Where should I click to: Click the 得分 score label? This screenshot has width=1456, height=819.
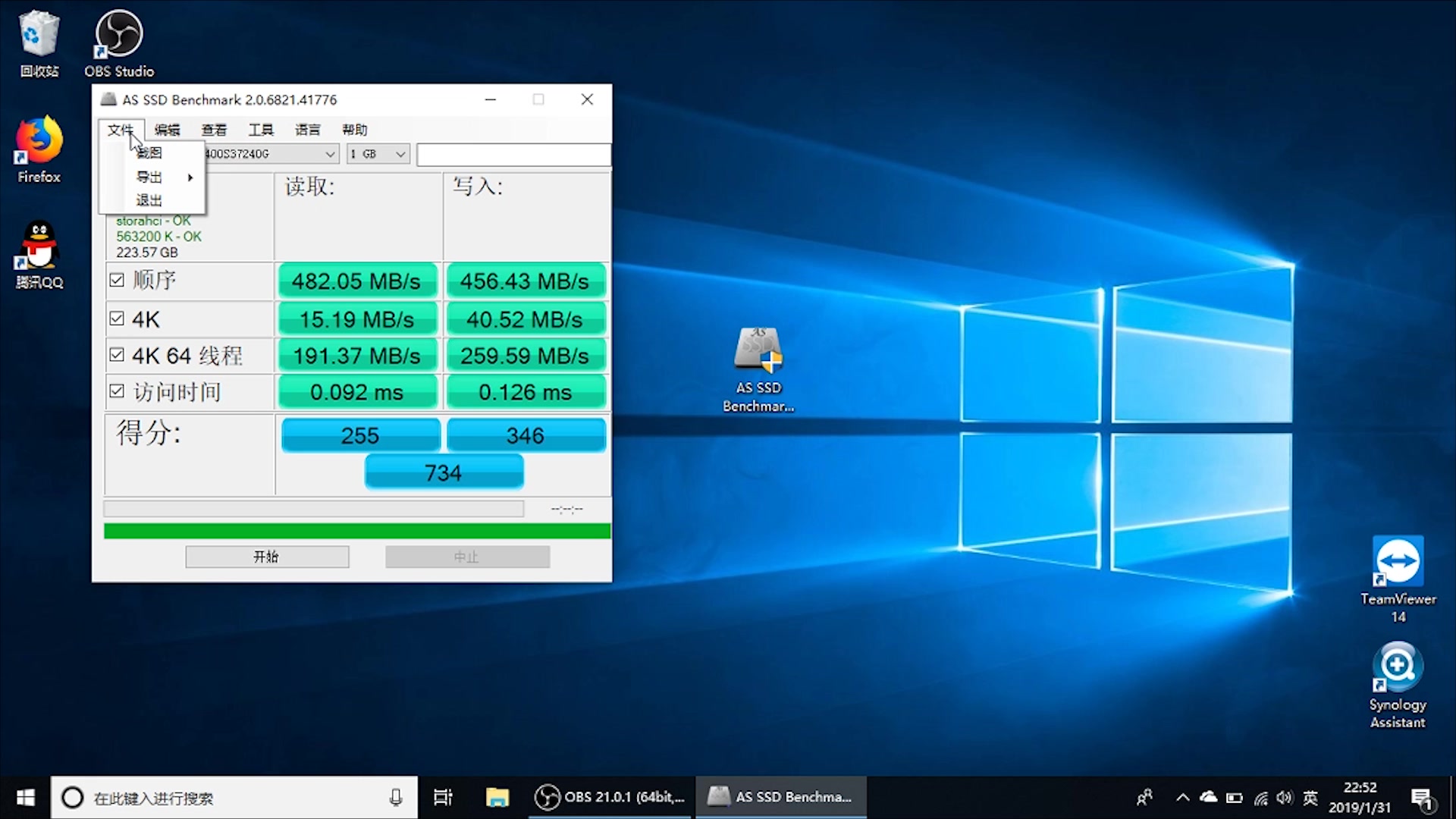click(149, 433)
